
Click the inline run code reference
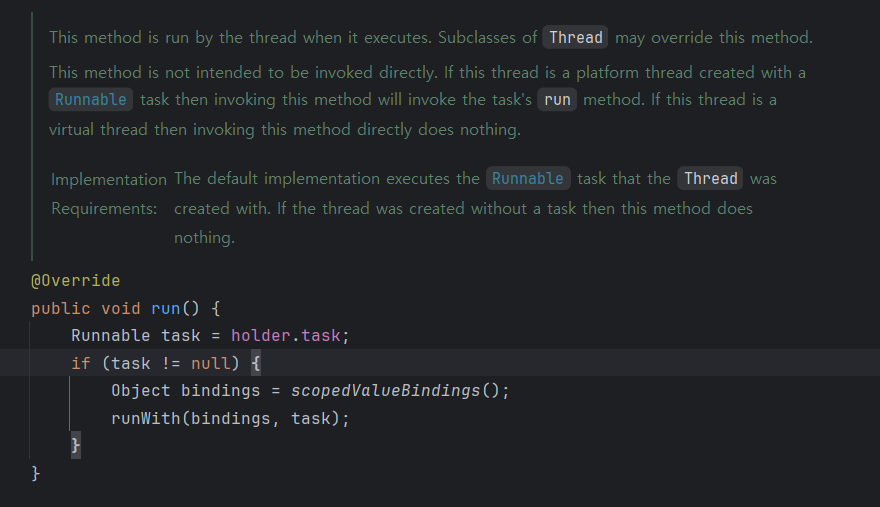[x=557, y=100]
